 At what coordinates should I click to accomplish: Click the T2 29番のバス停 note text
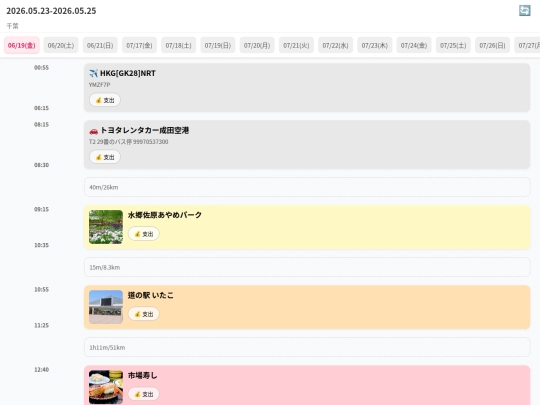click(x=128, y=142)
